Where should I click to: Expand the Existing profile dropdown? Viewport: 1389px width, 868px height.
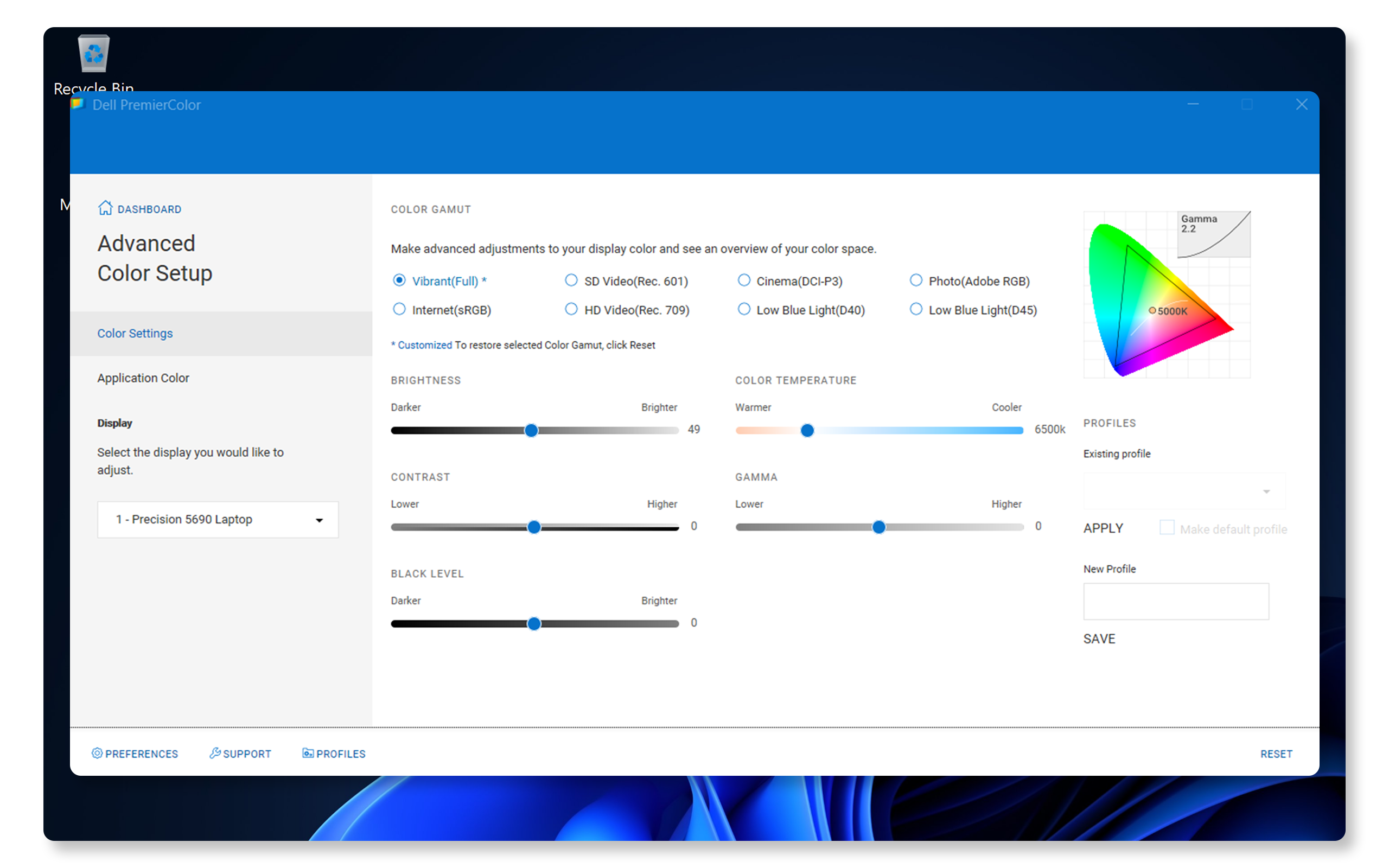1184,492
